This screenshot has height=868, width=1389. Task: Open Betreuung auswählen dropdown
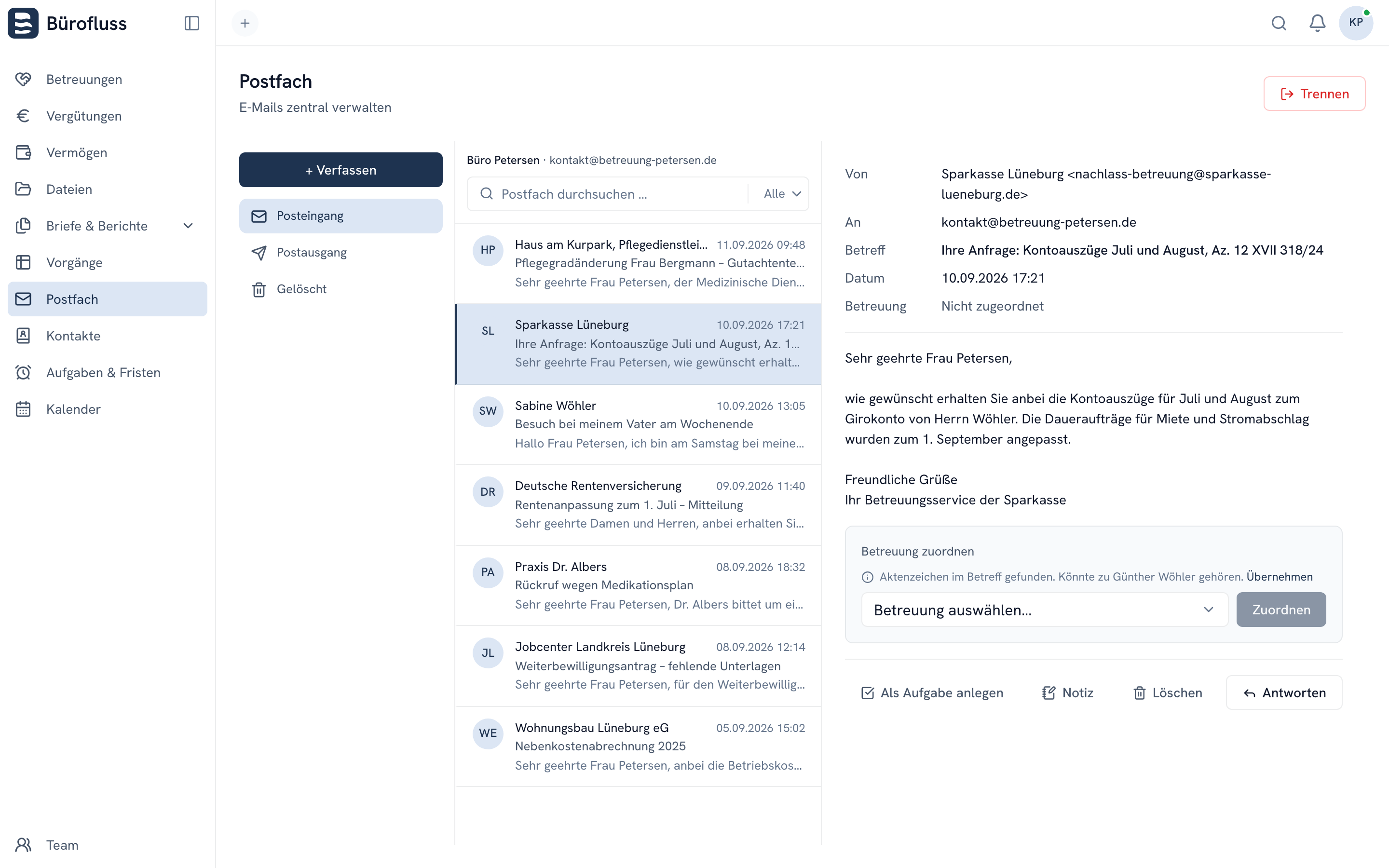(1045, 610)
